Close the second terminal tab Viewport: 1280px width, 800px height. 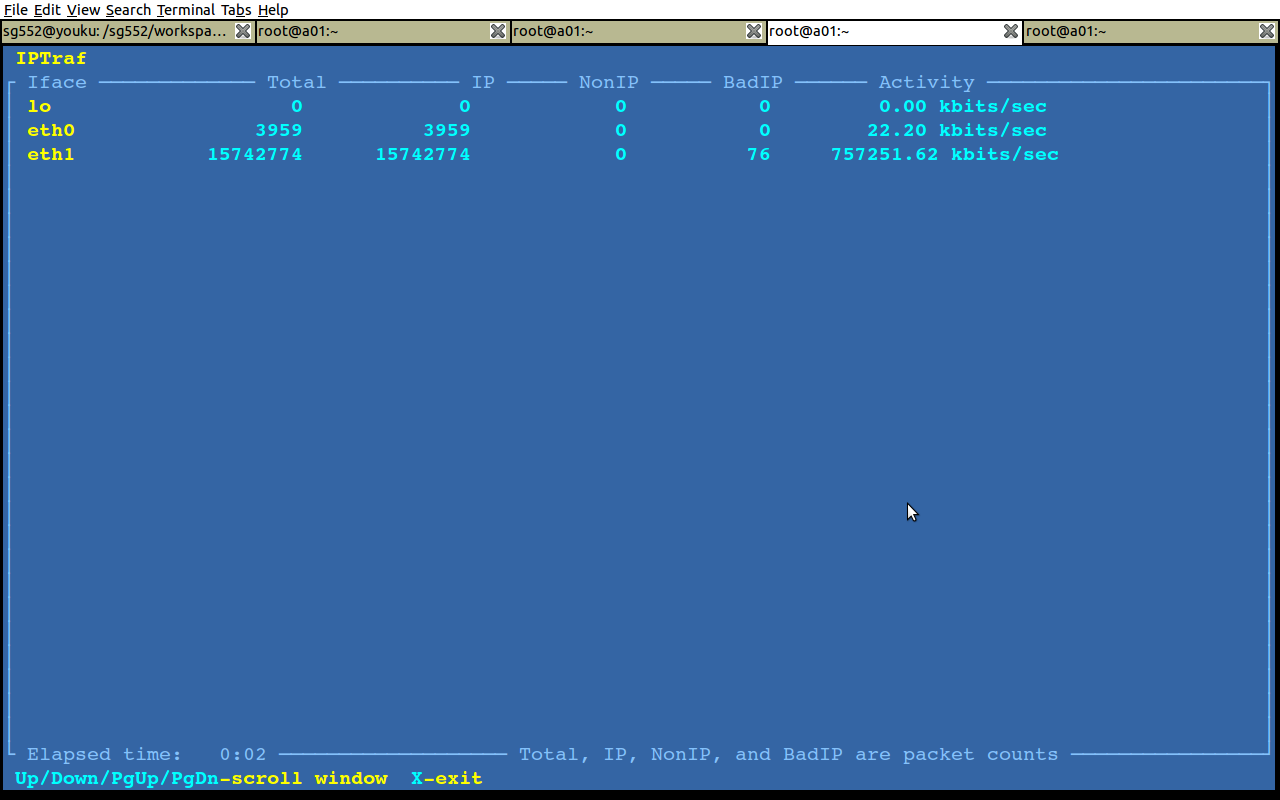click(x=498, y=31)
